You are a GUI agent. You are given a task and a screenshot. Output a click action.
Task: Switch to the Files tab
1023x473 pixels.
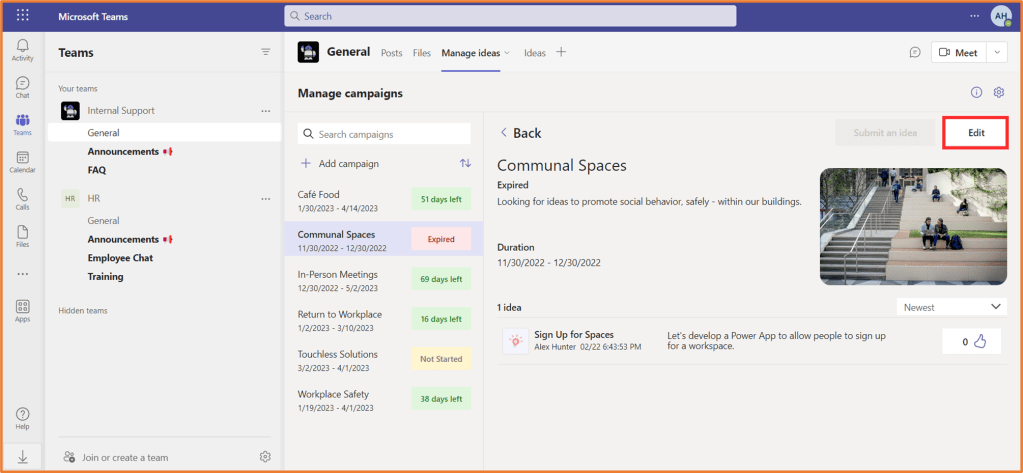(x=422, y=53)
